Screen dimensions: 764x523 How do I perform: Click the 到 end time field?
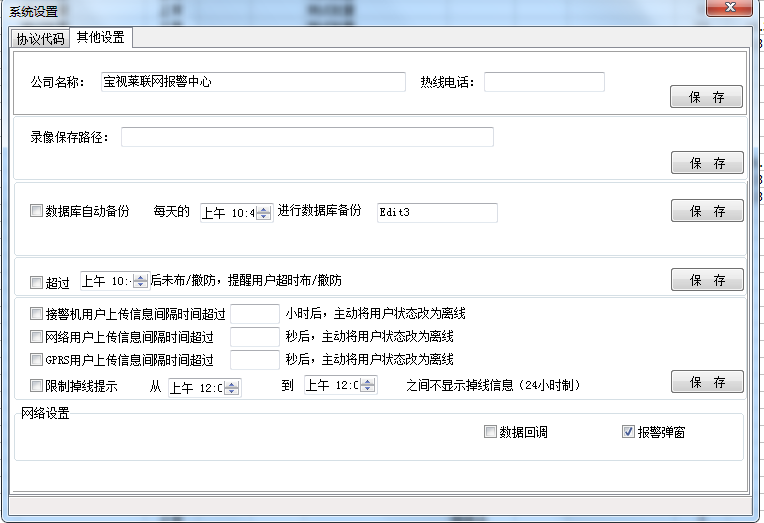click(332, 385)
